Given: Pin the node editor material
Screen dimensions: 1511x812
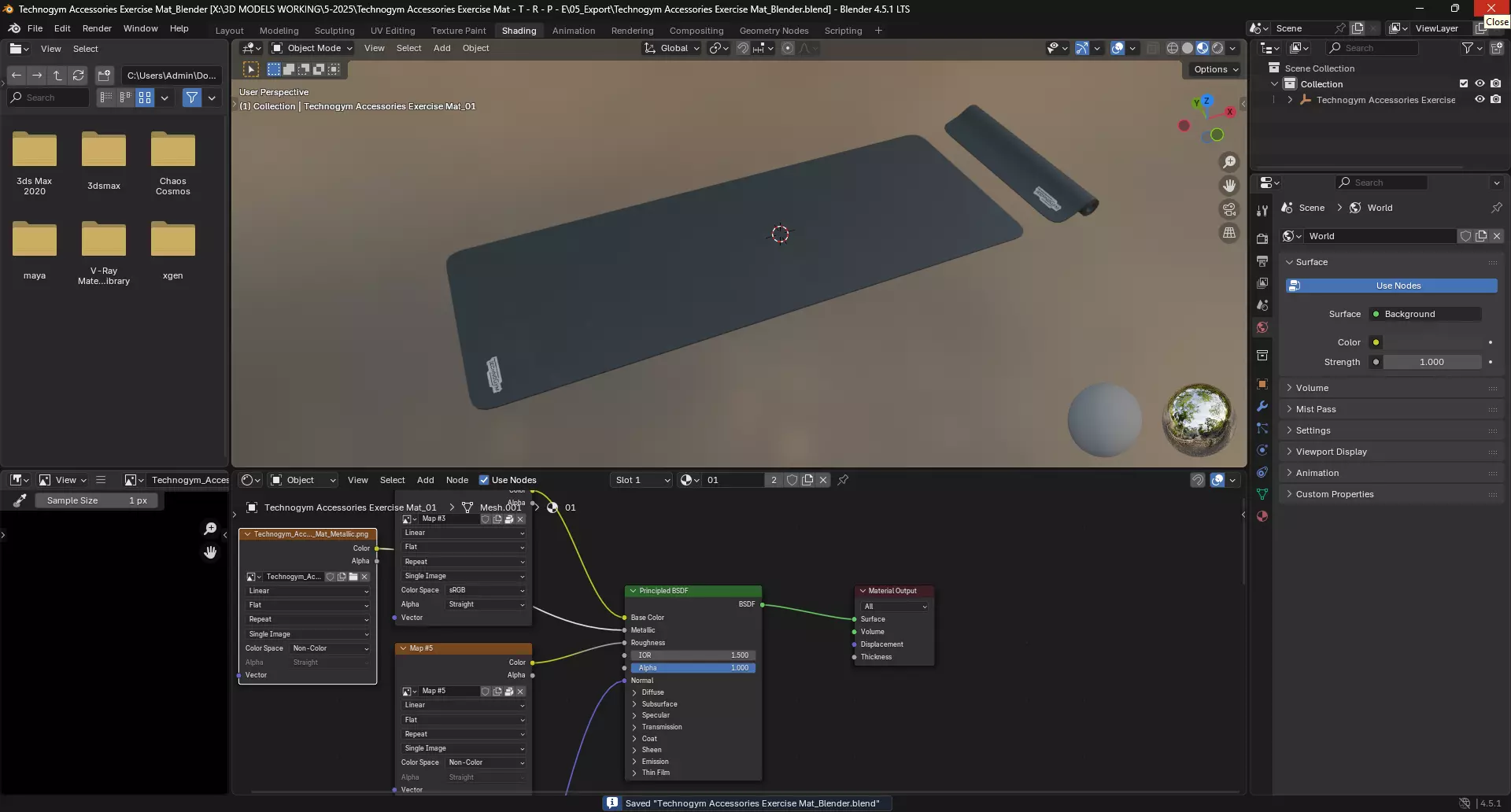Looking at the screenshot, I should [843, 480].
